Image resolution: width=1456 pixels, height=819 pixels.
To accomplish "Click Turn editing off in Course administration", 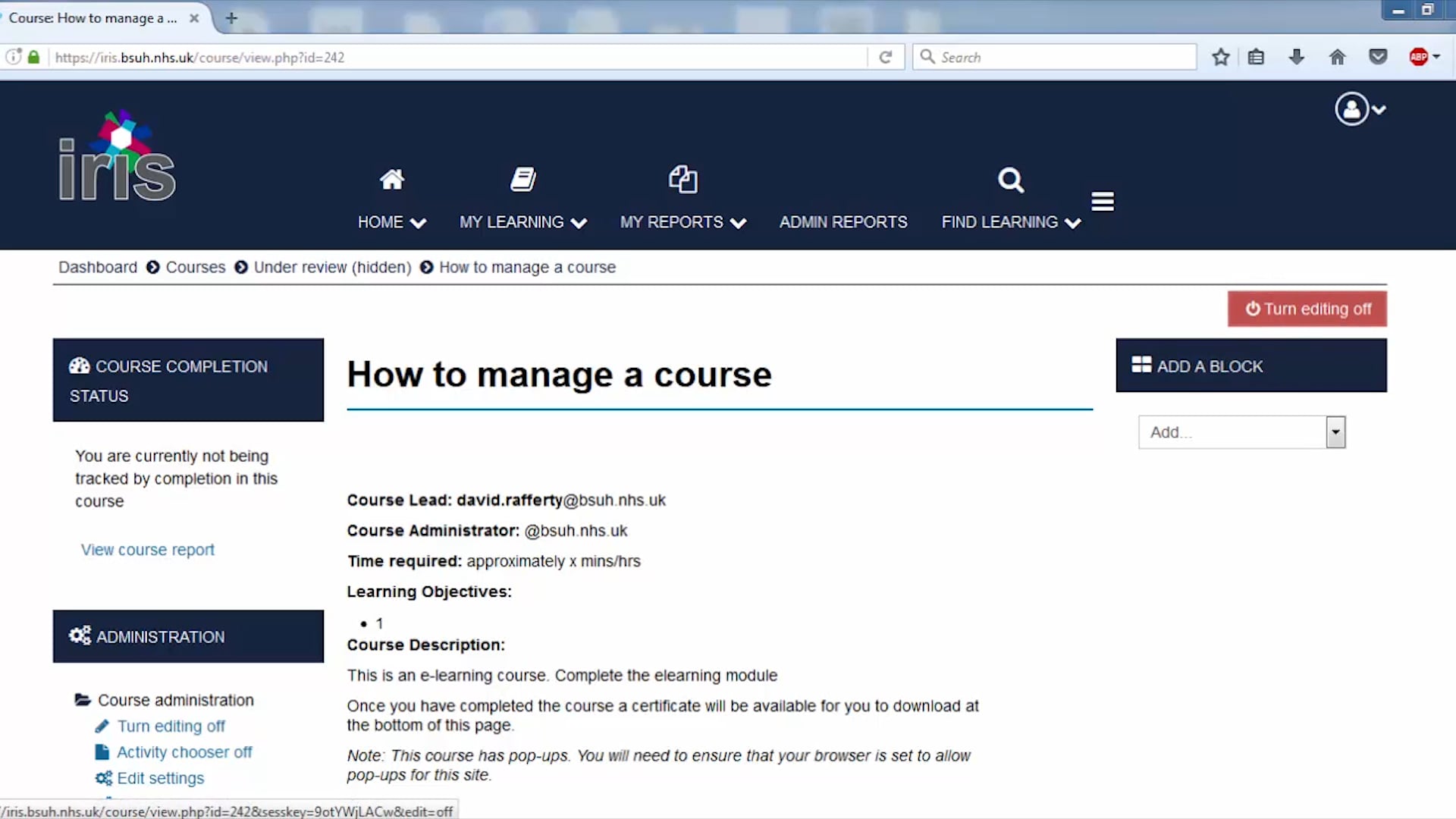I will pyautogui.click(x=171, y=726).
